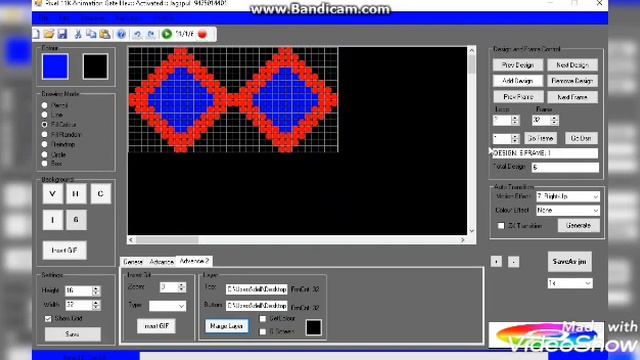640x360 pixels.
Task: Adjust the Height spinner arrows
Action: click(x=96, y=291)
